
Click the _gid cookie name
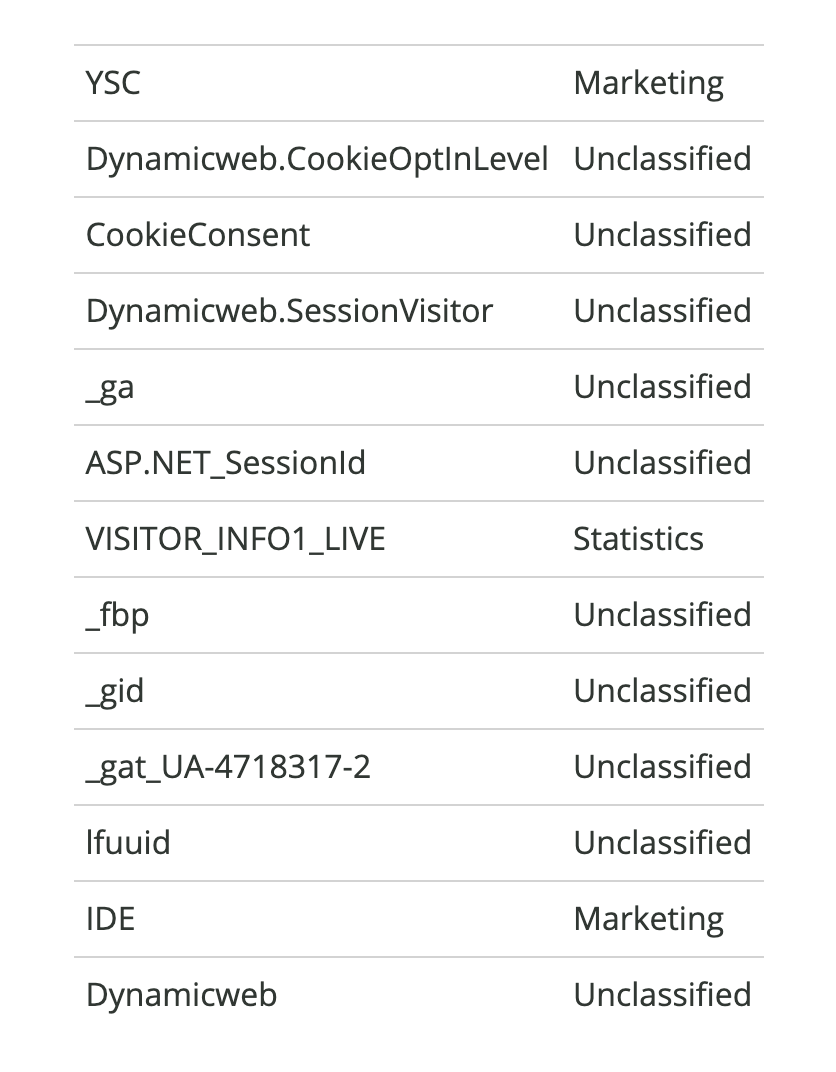pyautogui.click(x=115, y=692)
